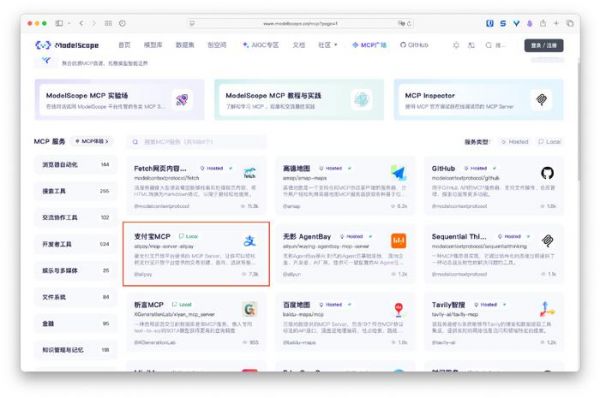Viewport: 600px width, 398px height.
Task: Open the 文档 nav item
Action: 299,45
